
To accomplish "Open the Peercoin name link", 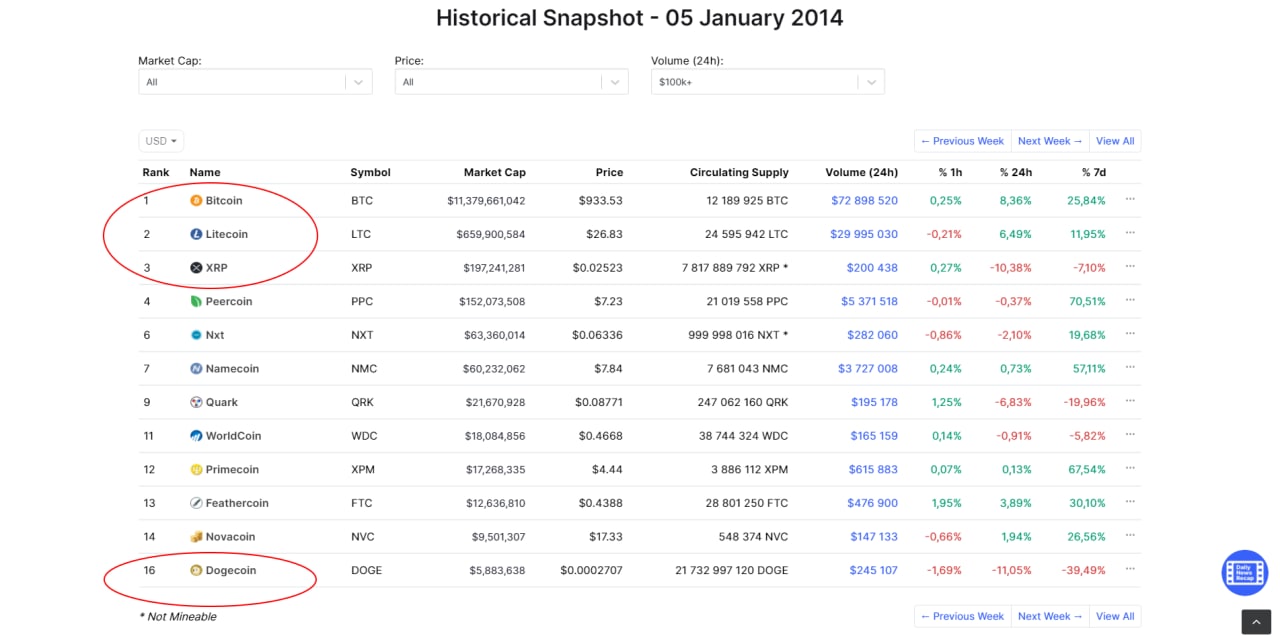I will tap(229, 302).
